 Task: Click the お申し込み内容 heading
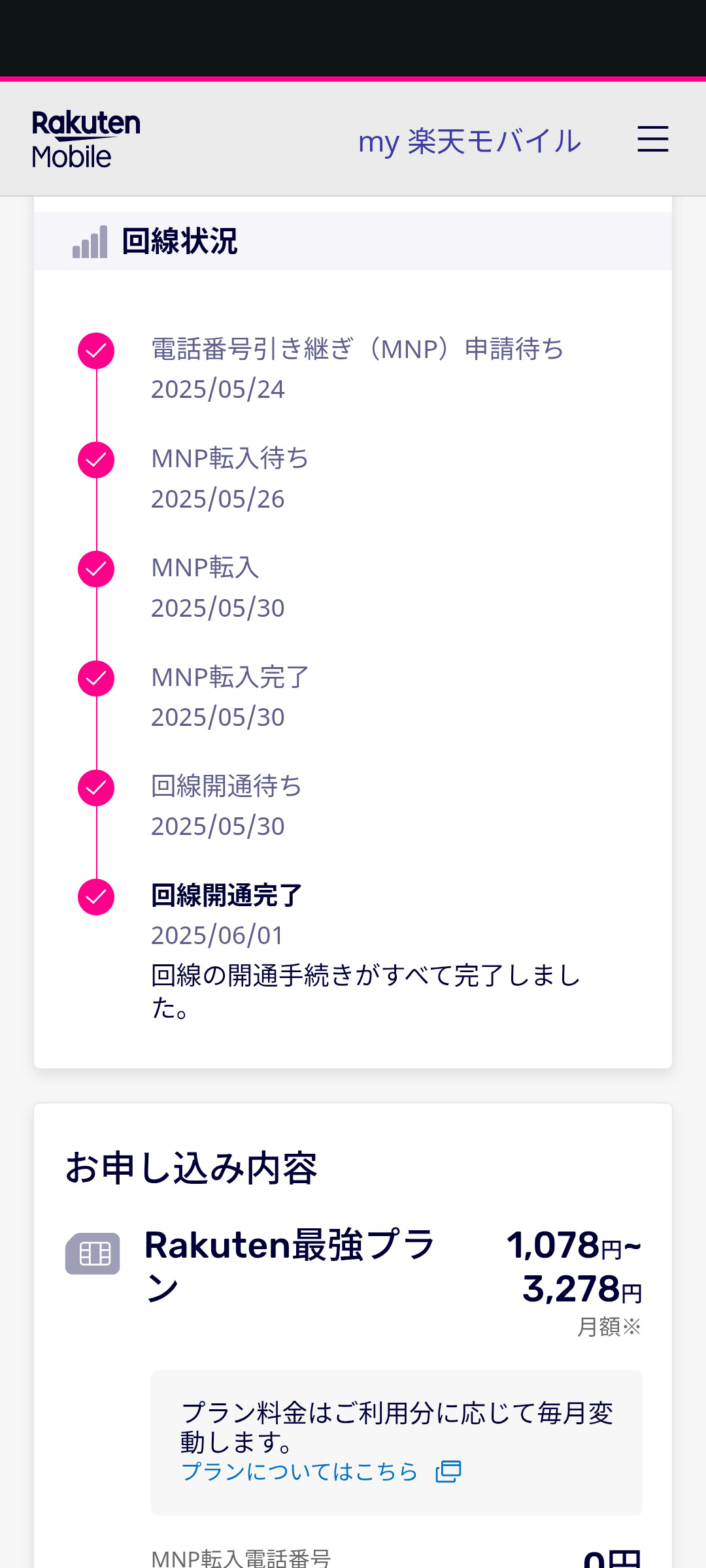click(191, 1168)
